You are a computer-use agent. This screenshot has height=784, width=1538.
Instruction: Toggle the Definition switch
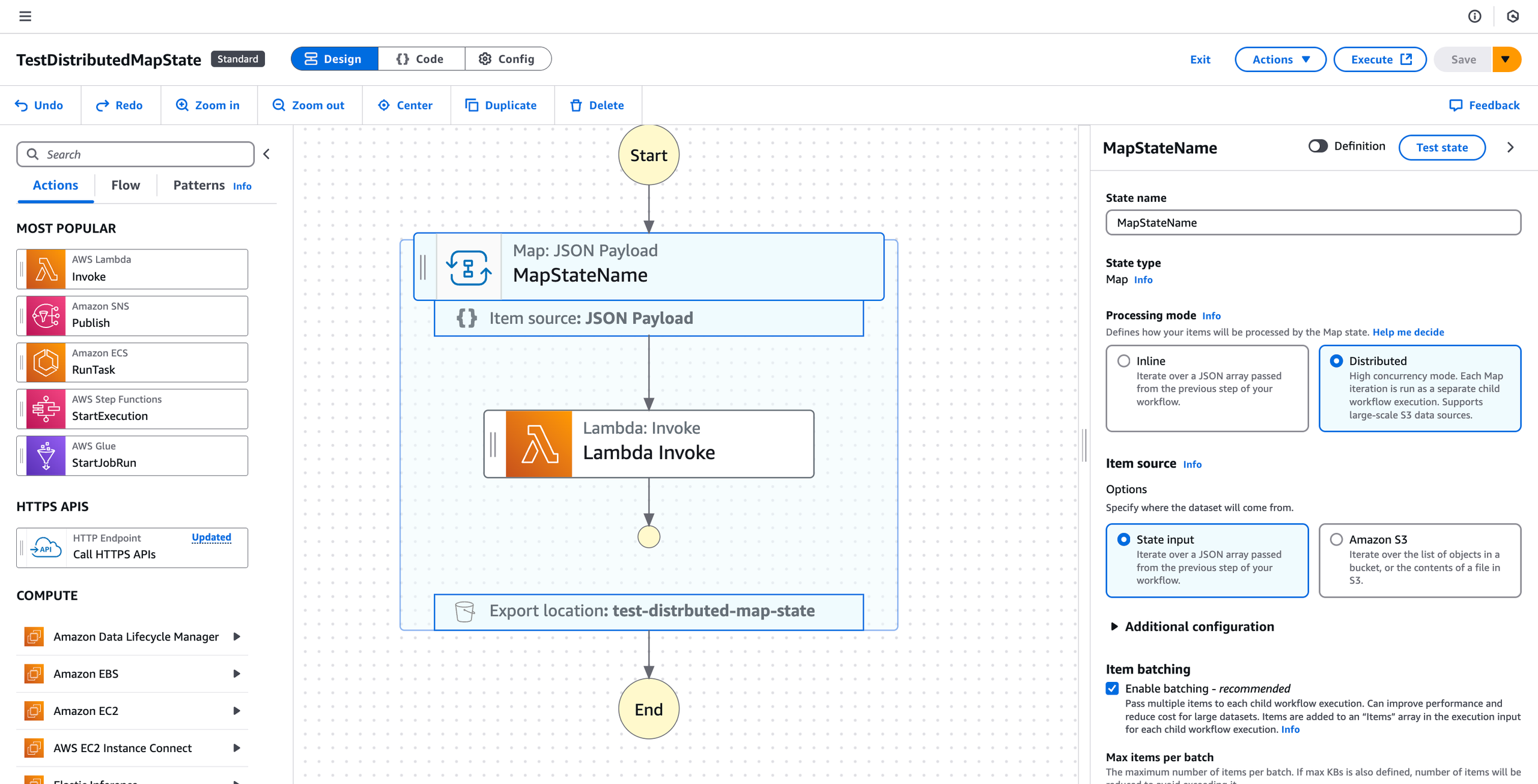click(1317, 147)
